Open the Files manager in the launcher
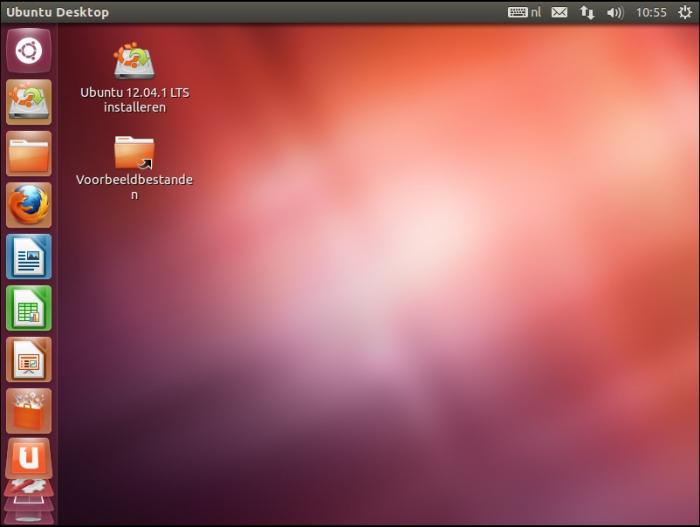Screen dimensions: 700x527 29,153
